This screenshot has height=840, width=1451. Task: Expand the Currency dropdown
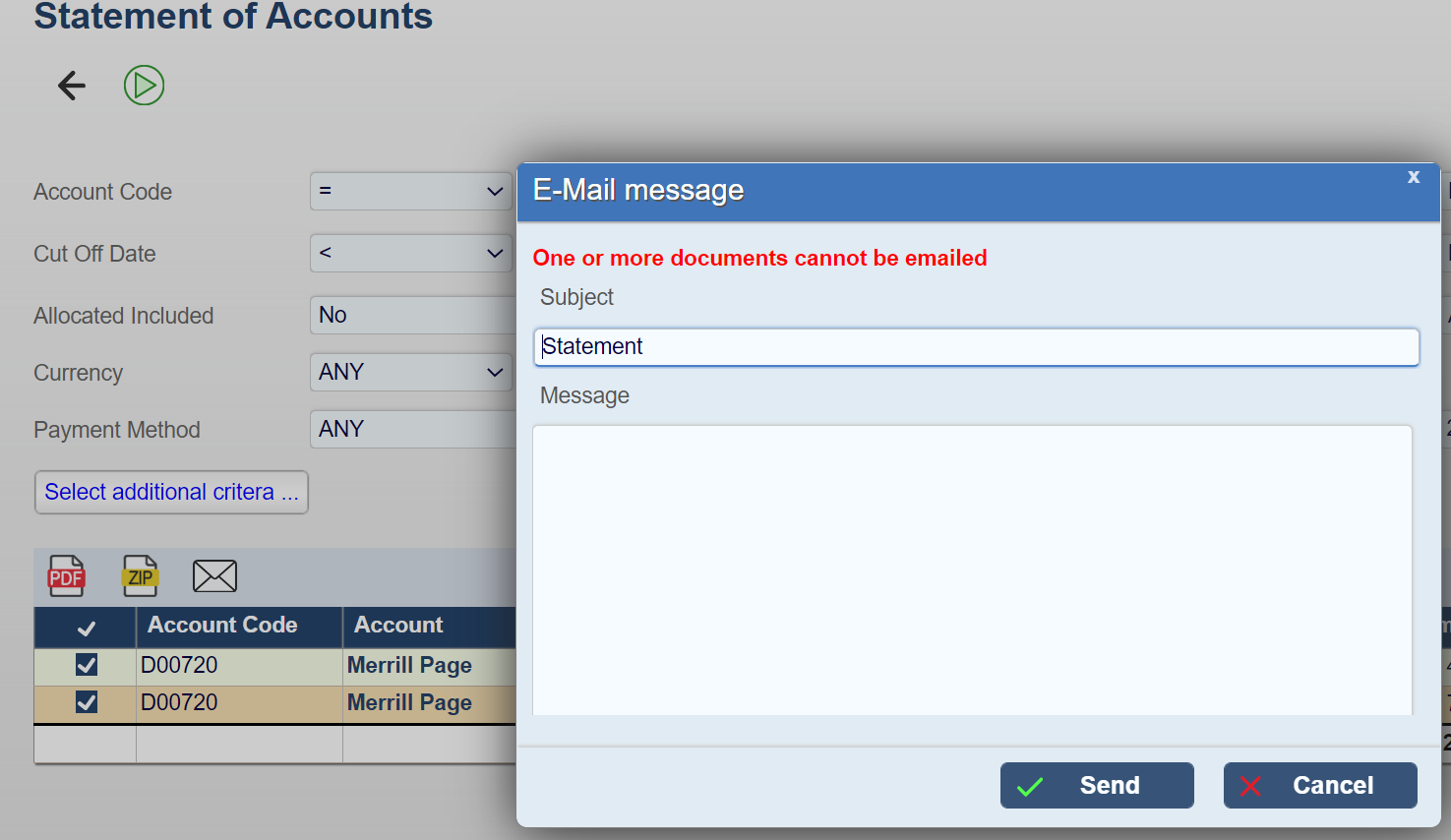point(410,373)
